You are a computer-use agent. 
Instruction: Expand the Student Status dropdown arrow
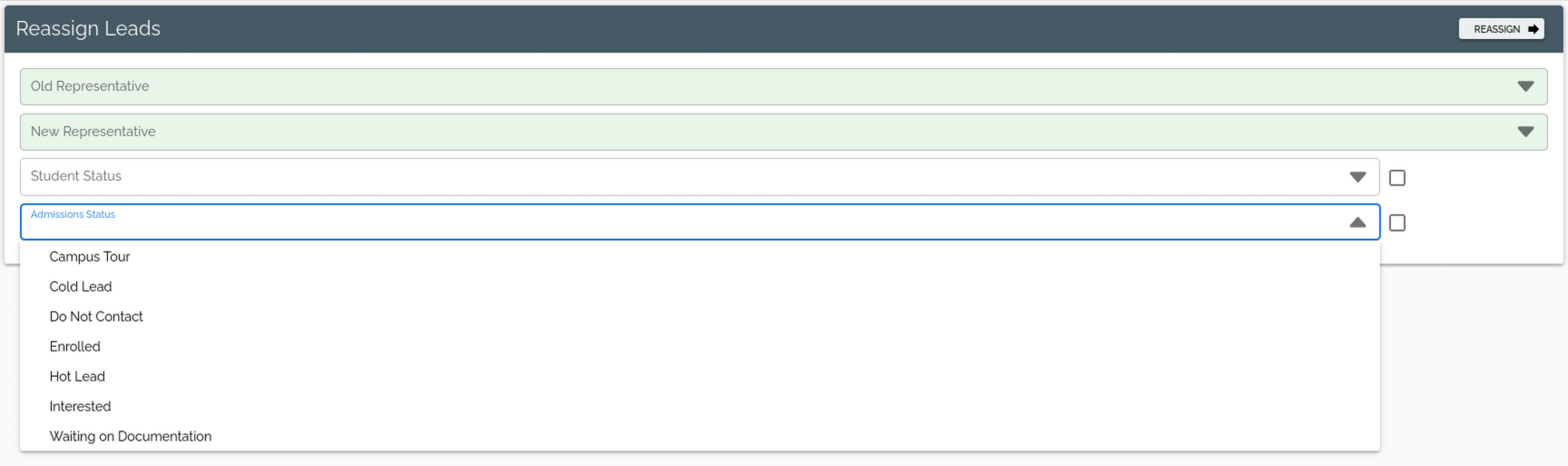click(x=1357, y=177)
